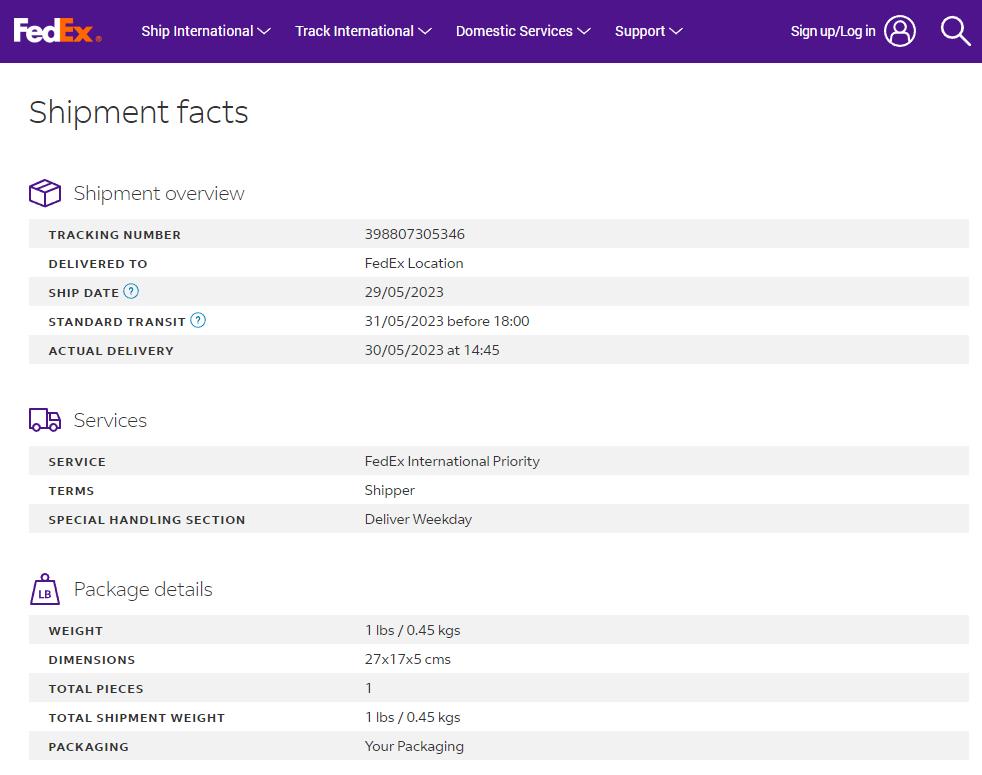Expand the Track International menu
This screenshot has height=775, width=982.
(x=363, y=31)
